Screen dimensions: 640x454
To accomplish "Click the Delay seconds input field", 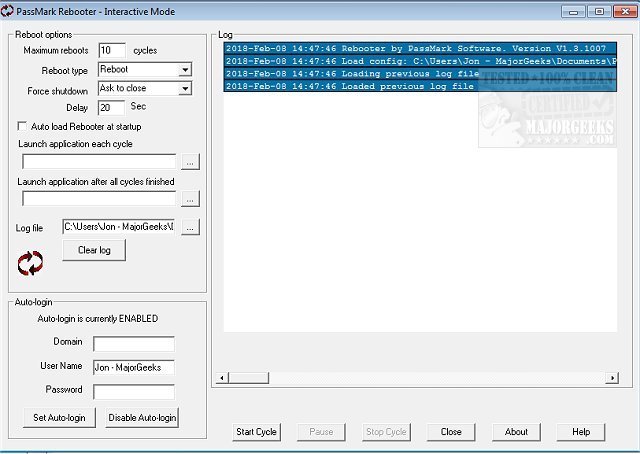I will point(111,108).
